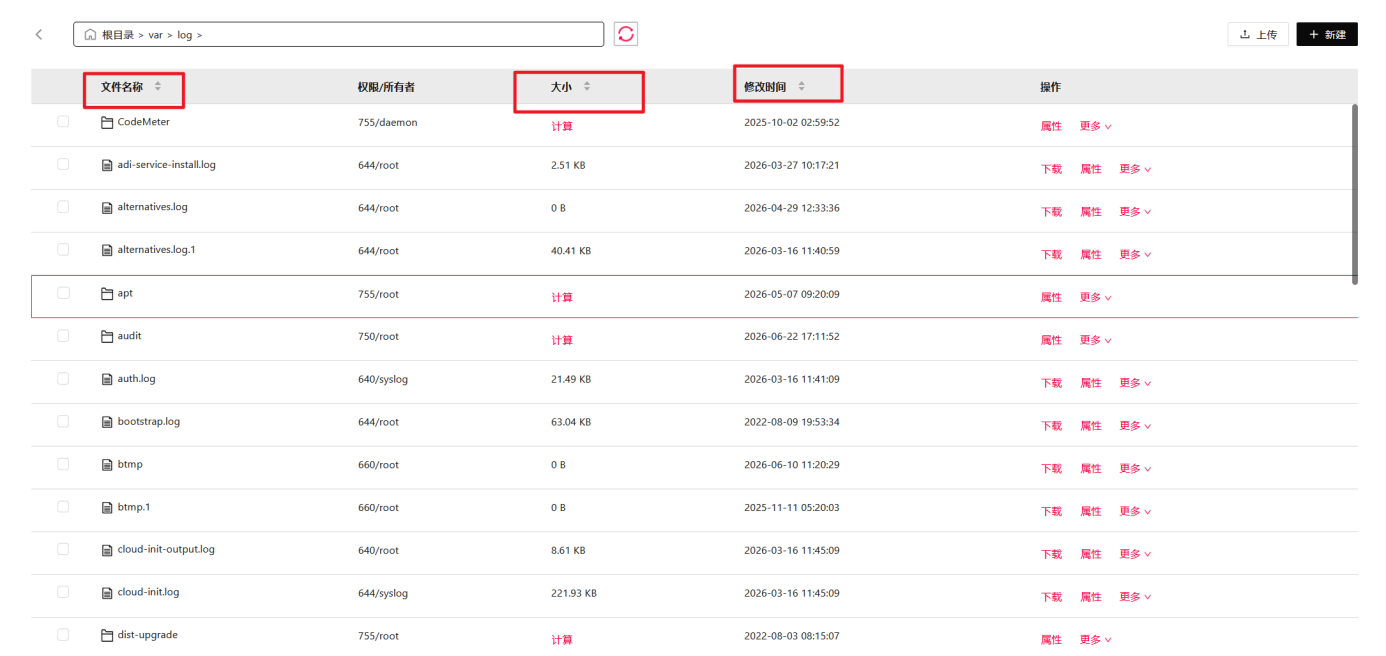Open 更多 dropdown for alternatives.log
This screenshot has height=656, width=1386.
[1135, 212]
